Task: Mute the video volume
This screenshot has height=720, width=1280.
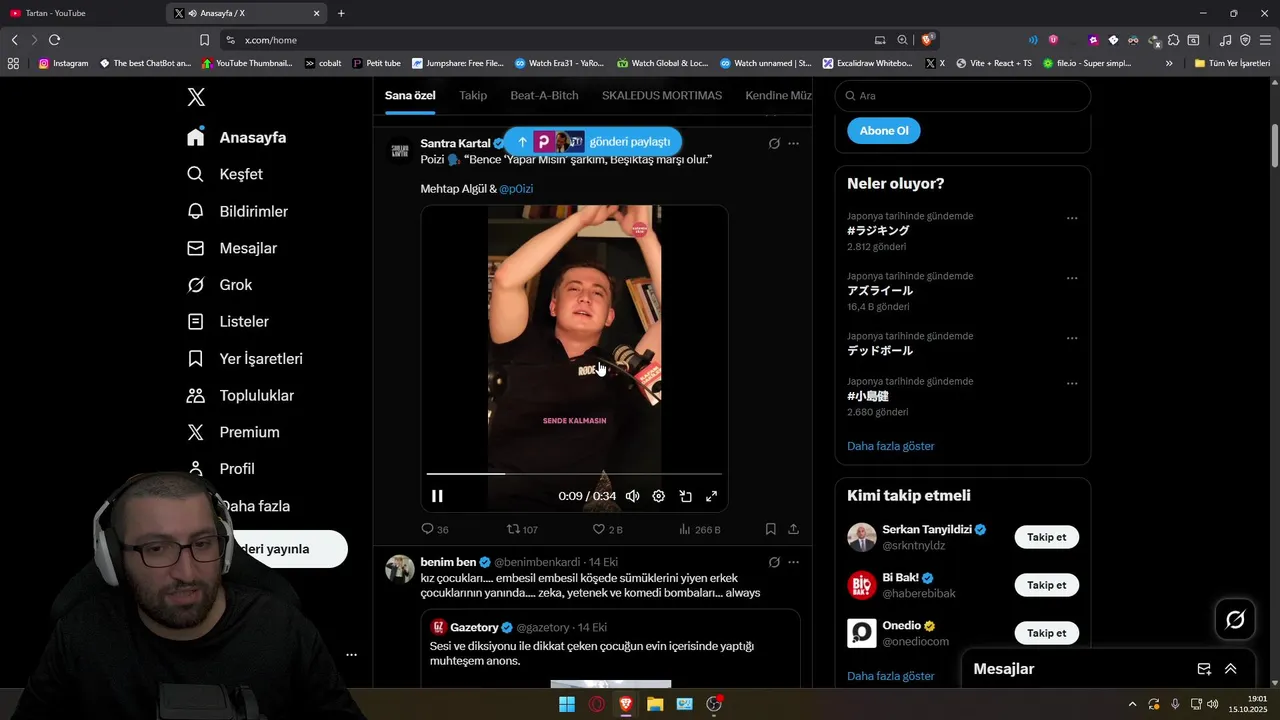Action: tap(632, 496)
